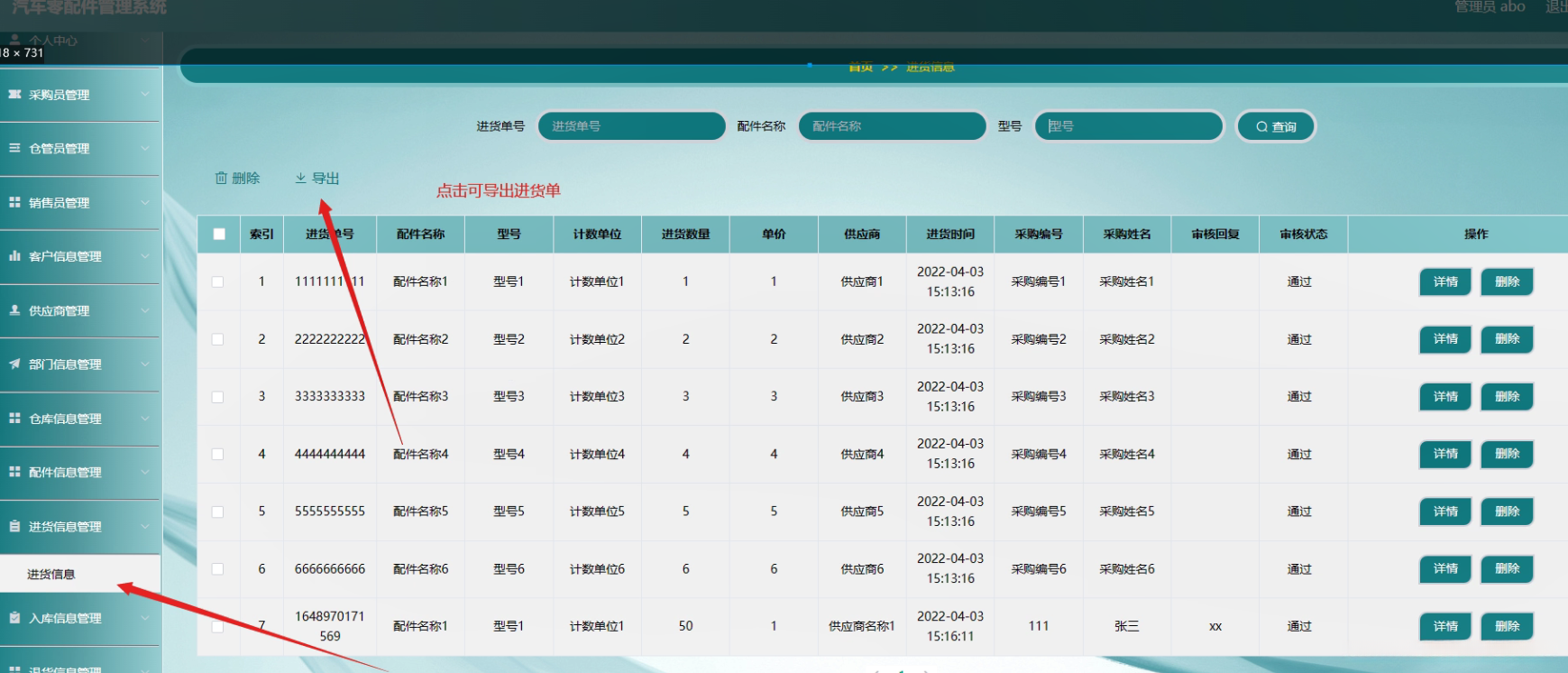Focus the 型号 search field
This screenshot has height=673, width=1568.
click(x=1129, y=126)
